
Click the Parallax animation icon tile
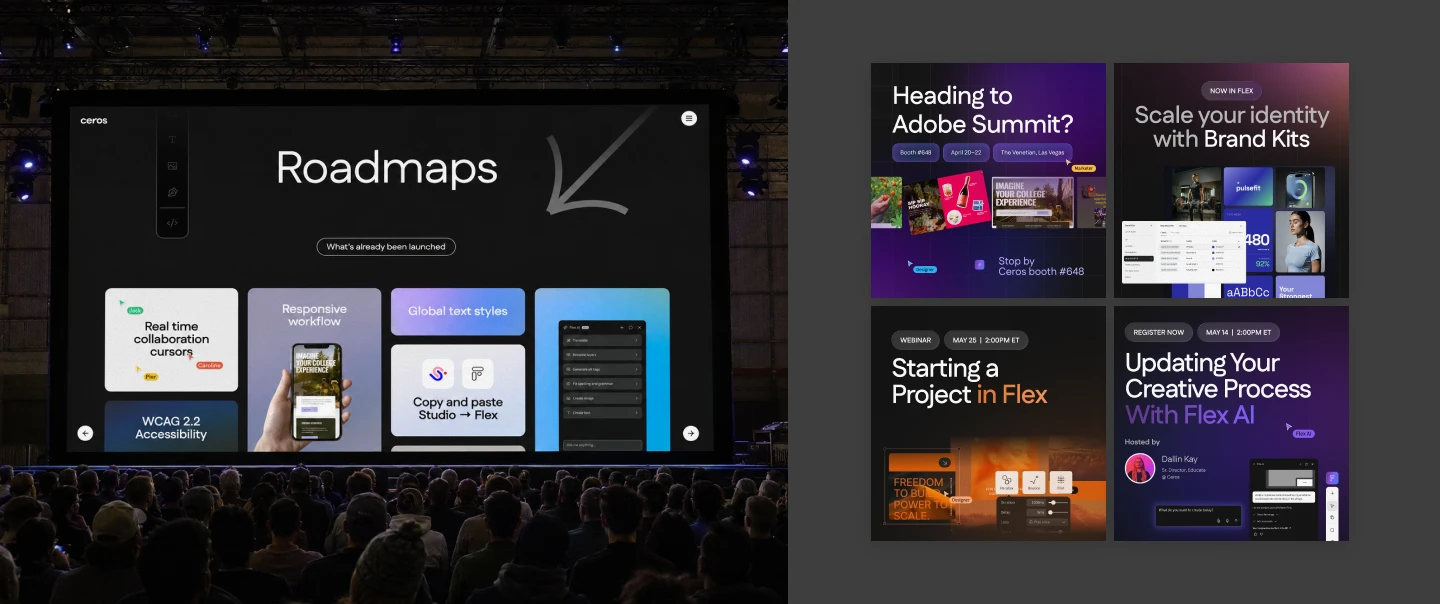coord(1007,482)
